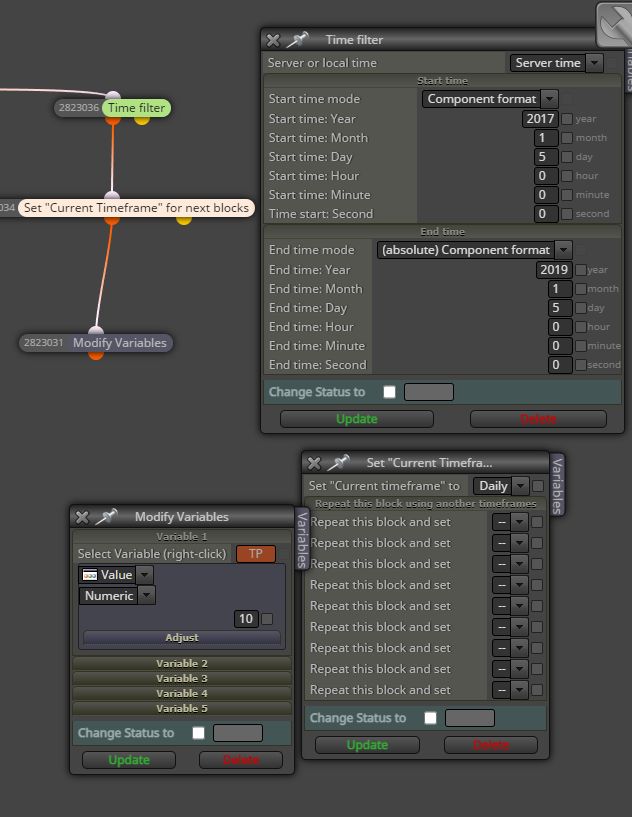Screen dimensions: 632x817
Task: Click the orange output dot under Time filter block
Action: pos(113,120)
